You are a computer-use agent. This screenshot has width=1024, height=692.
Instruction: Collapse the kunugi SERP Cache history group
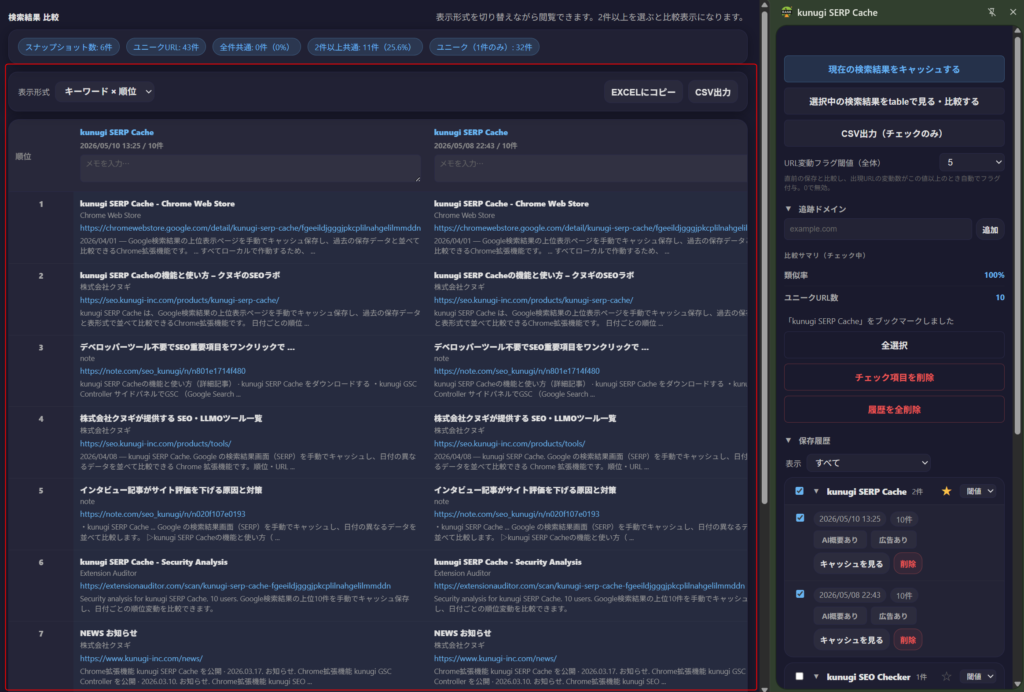coord(816,492)
